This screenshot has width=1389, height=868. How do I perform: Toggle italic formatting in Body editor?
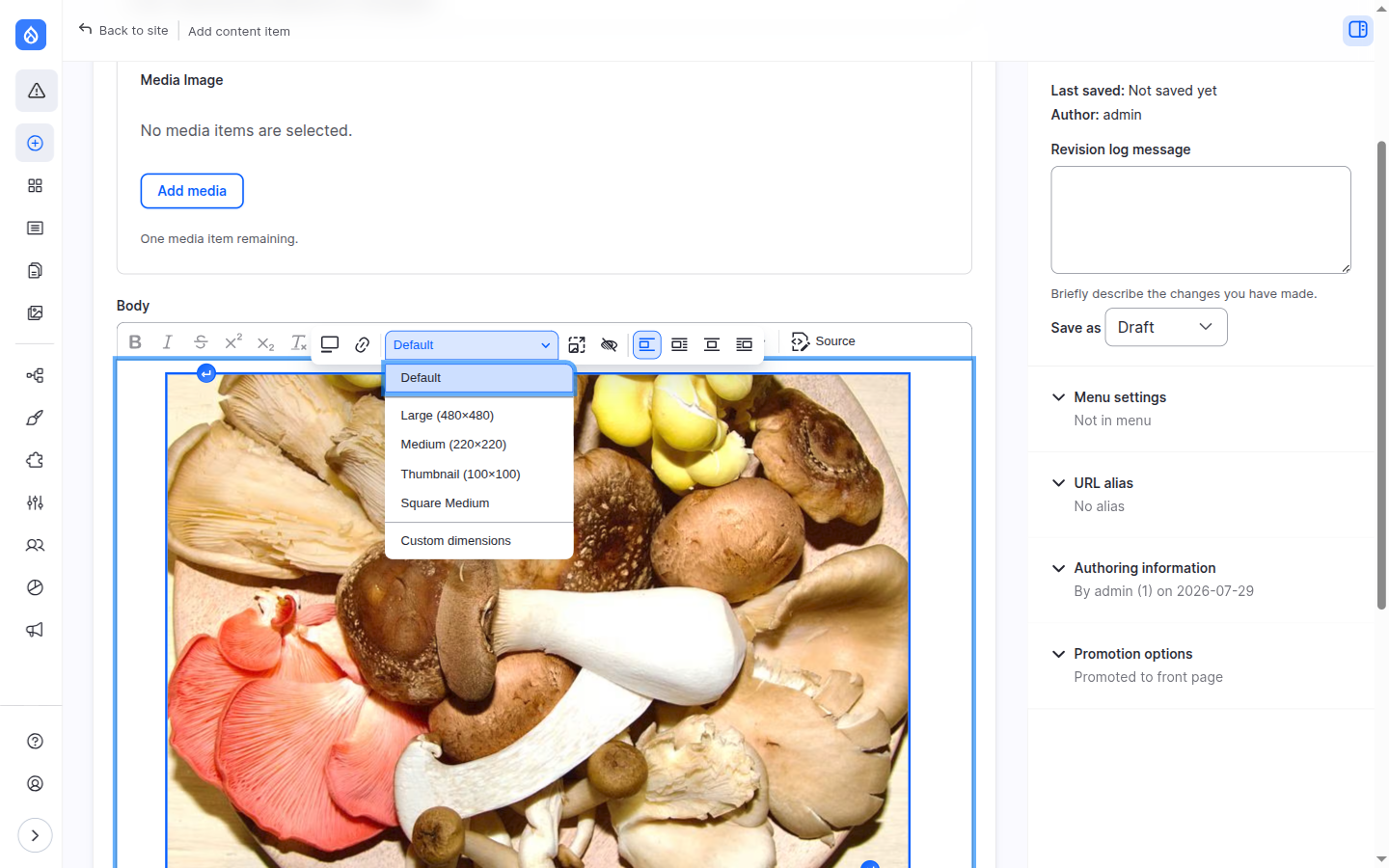click(x=168, y=342)
